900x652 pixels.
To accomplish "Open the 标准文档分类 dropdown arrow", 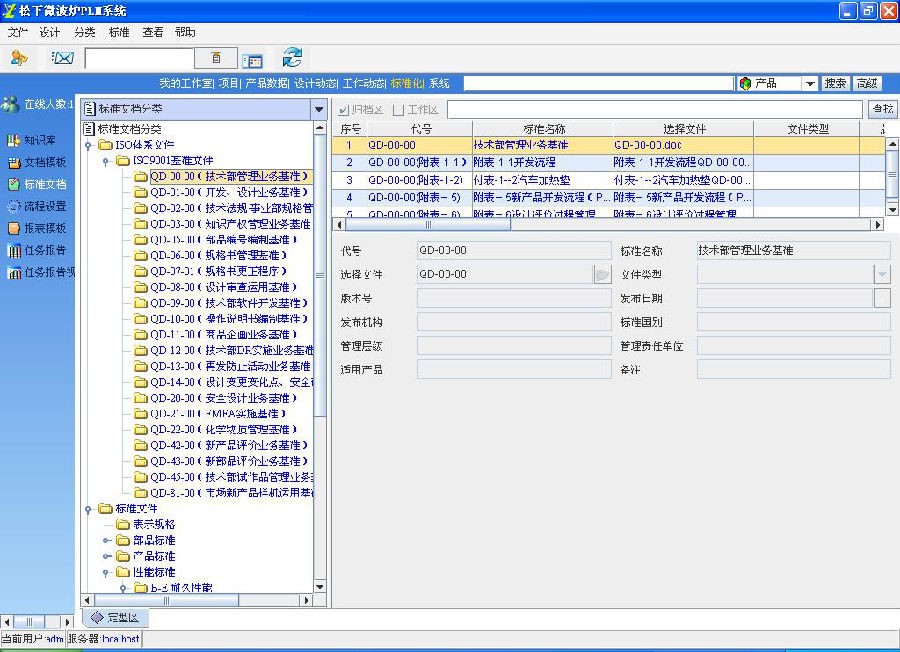I will click(x=319, y=109).
